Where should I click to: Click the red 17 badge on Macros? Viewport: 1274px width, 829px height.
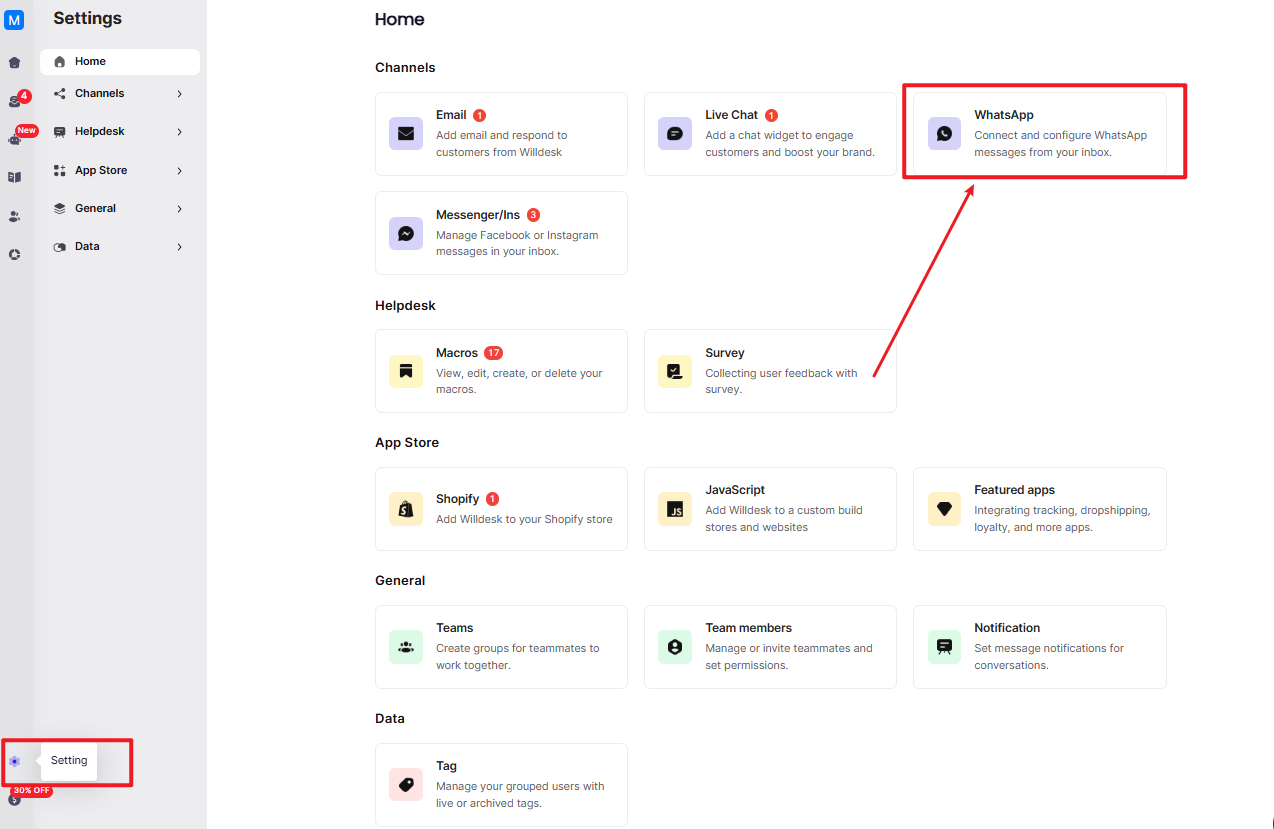point(493,353)
